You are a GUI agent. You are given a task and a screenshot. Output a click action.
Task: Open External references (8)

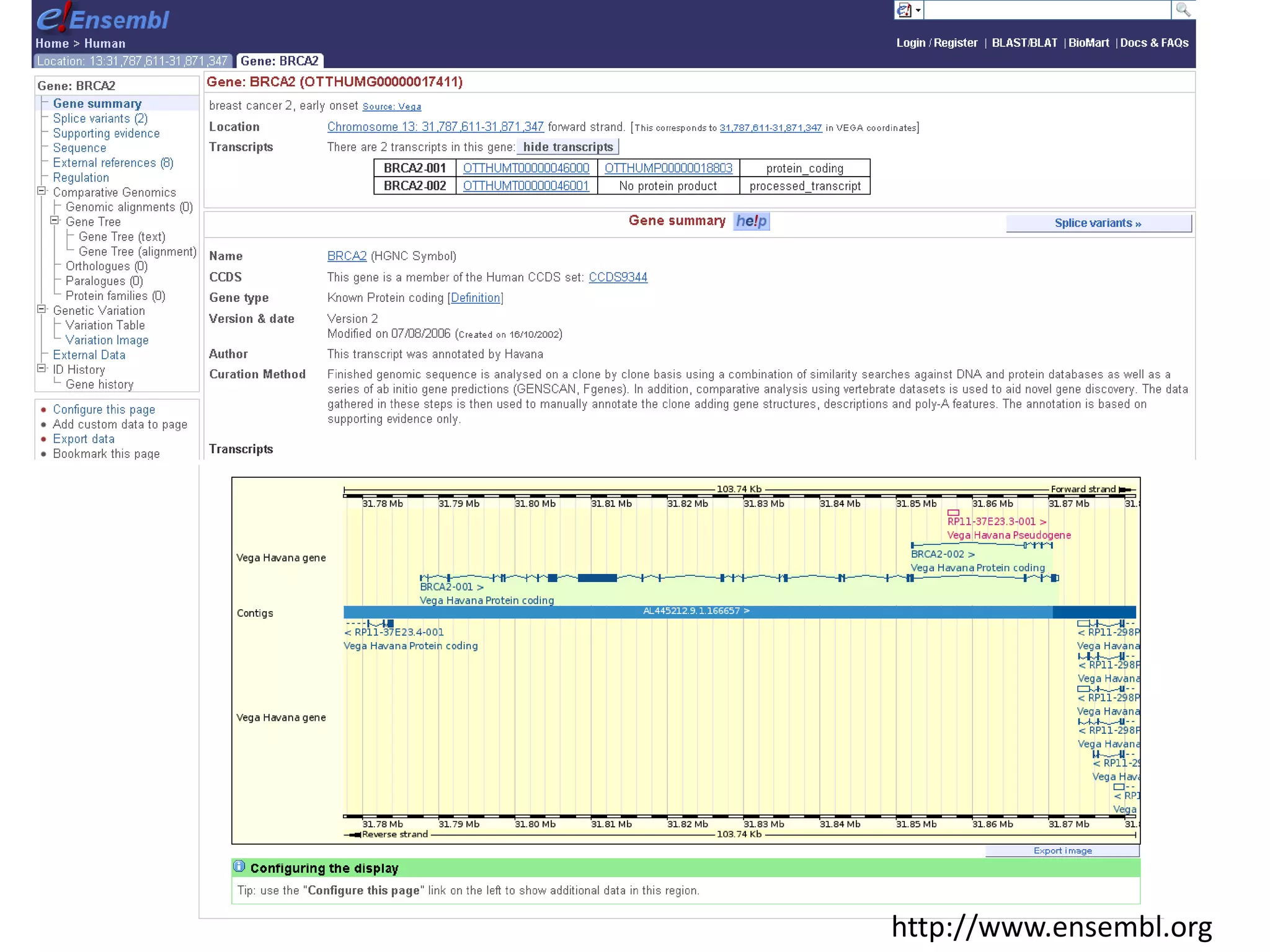(113, 163)
